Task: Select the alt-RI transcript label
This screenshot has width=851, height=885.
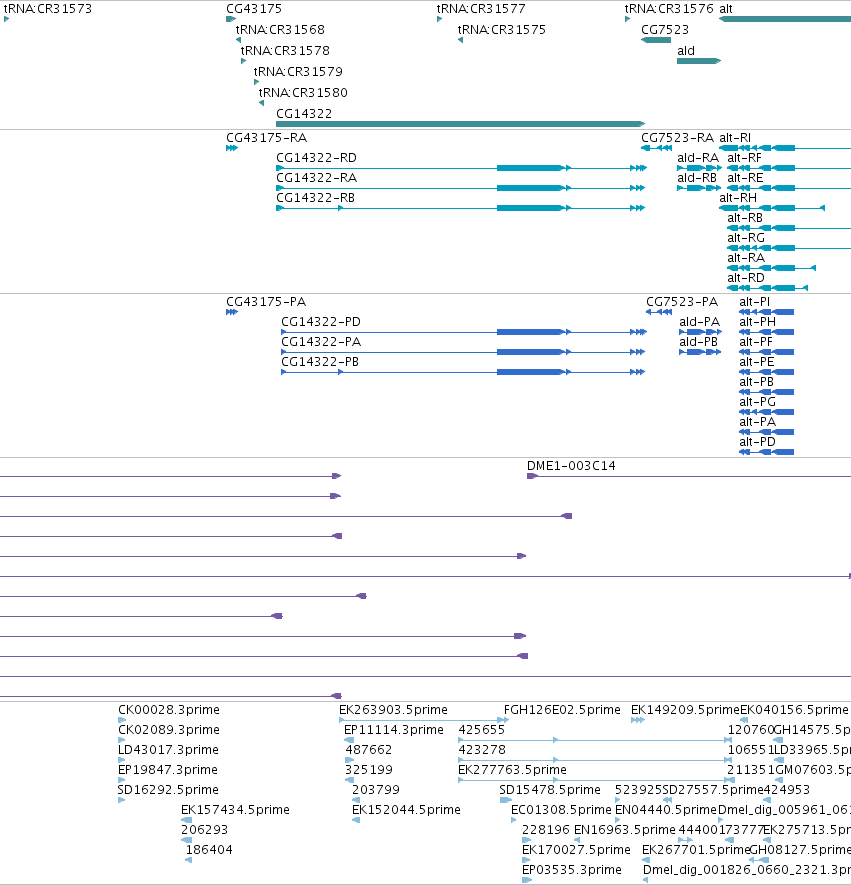Action: 735,138
